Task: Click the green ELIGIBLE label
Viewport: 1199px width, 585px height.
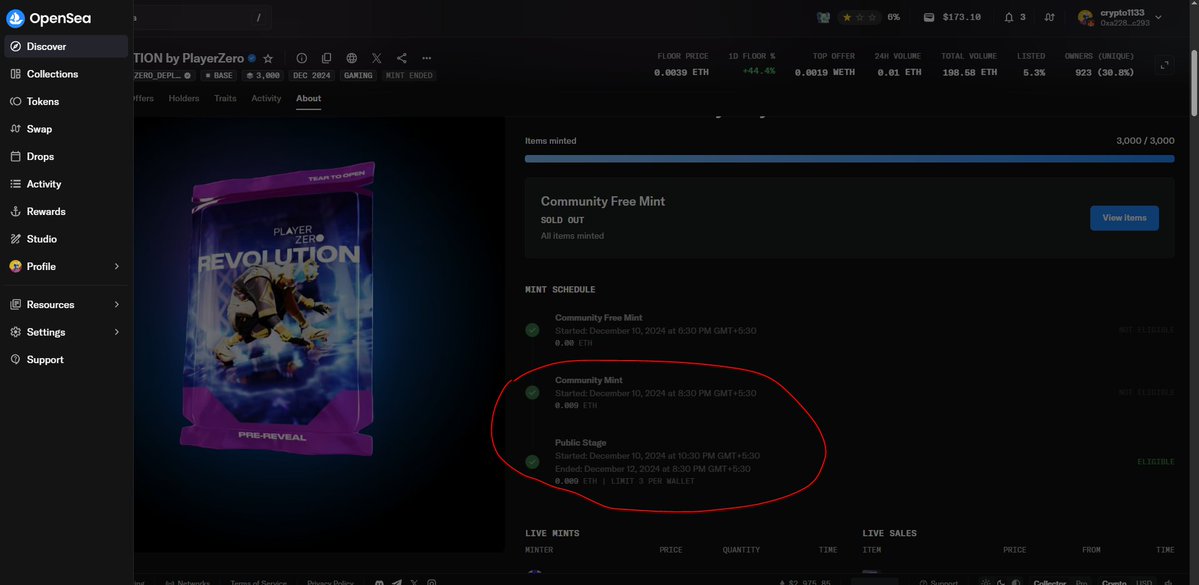Action: tap(1155, 462)
